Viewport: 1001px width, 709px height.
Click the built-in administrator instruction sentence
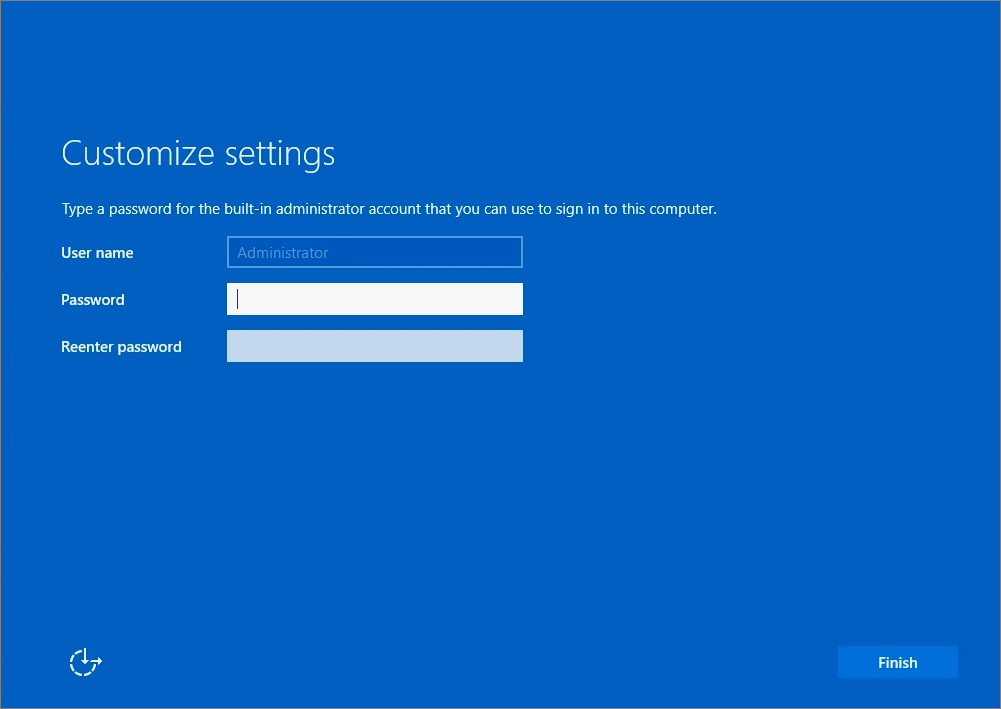point(389,209)
